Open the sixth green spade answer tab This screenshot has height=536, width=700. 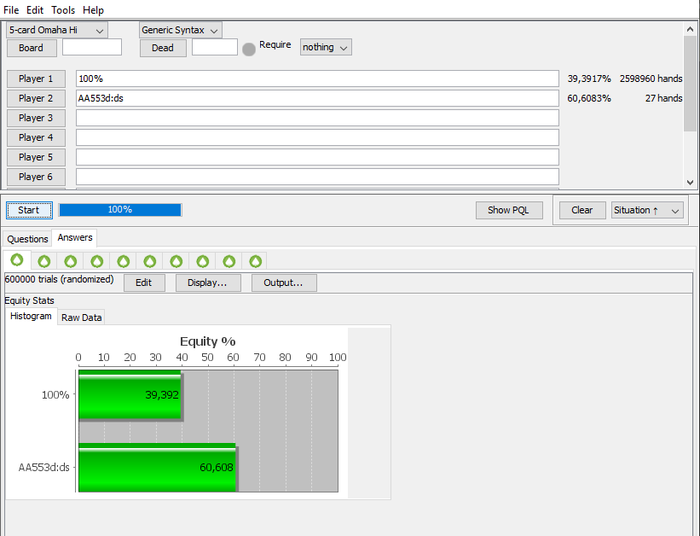[x=150, y=261]
